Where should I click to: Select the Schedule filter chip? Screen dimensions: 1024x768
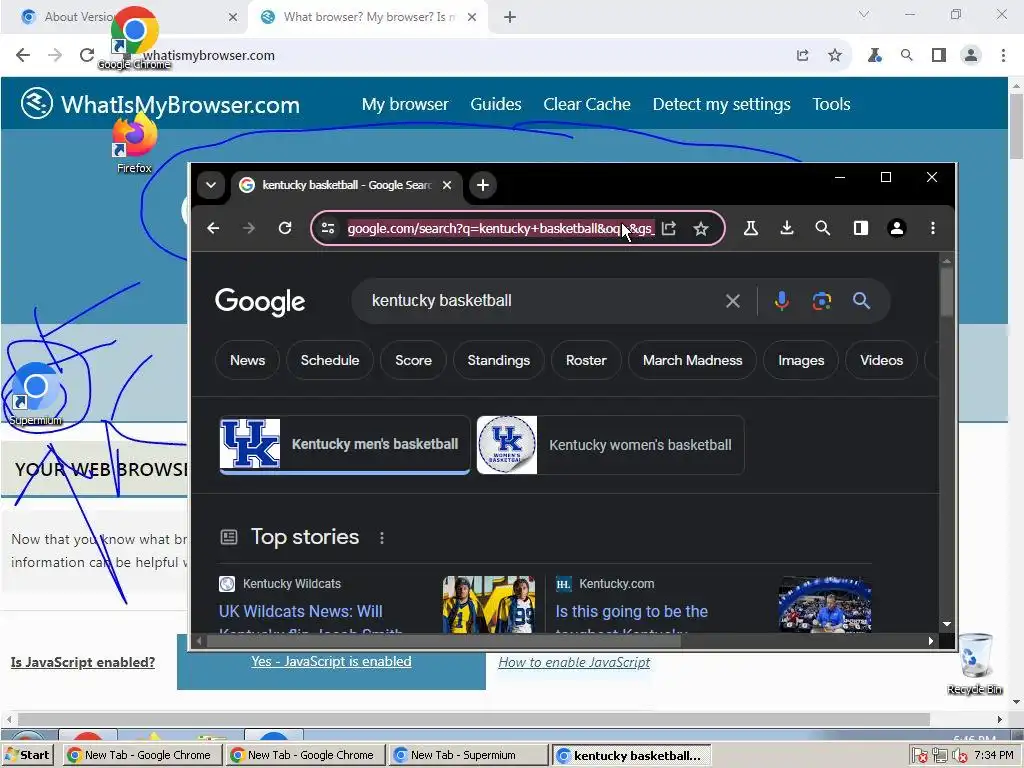click(x=330, y=360)
